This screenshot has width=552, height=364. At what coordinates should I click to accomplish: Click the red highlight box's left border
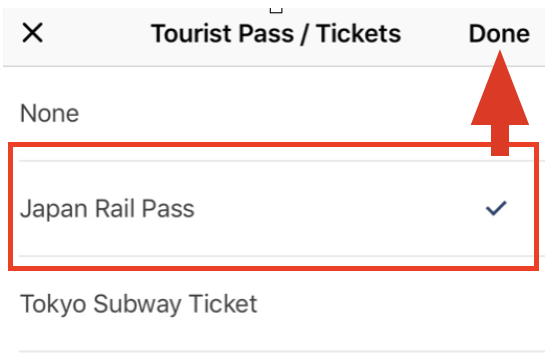coord(11,206)
